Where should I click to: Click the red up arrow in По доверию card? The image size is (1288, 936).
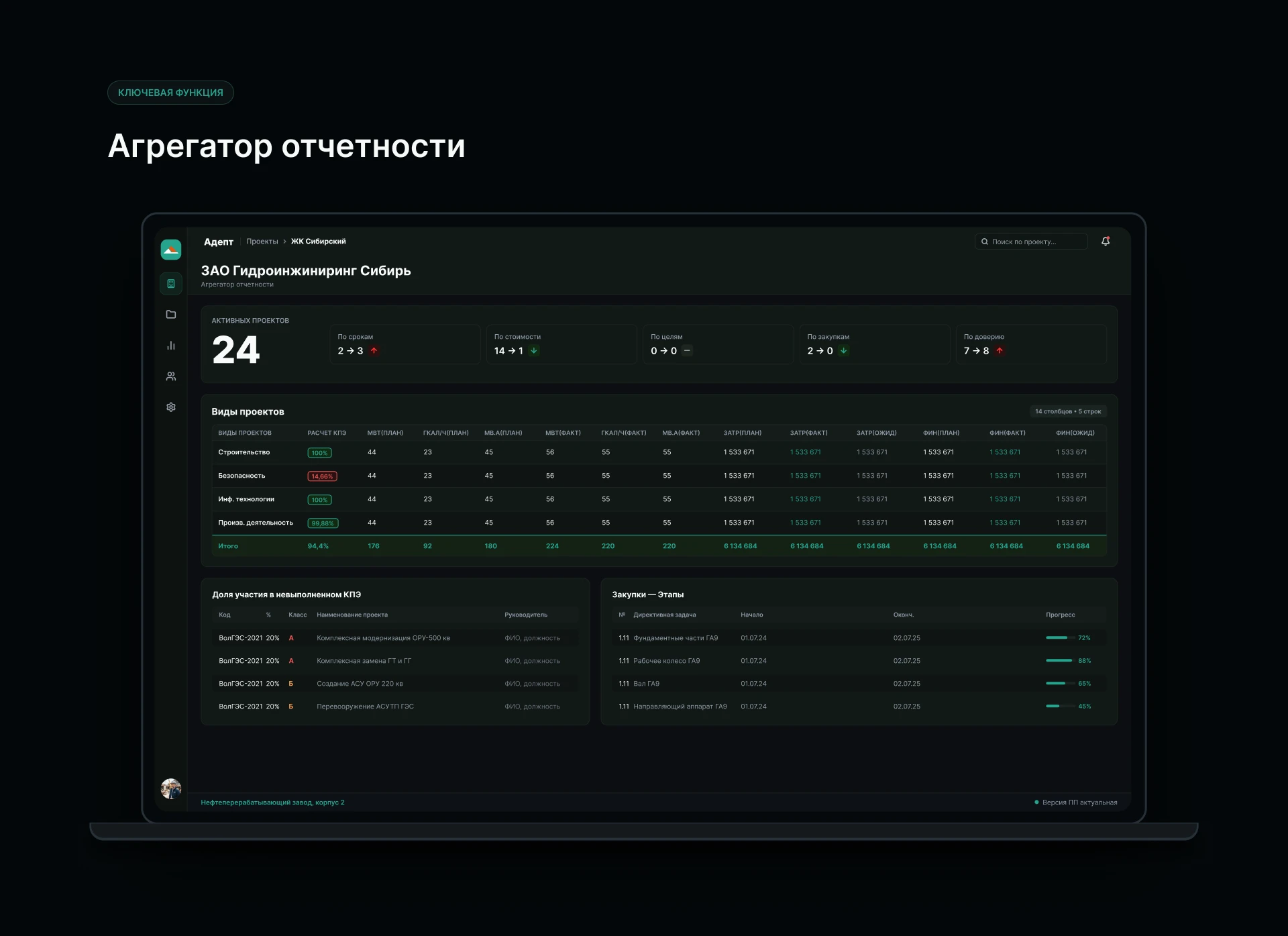[1000, 351]
